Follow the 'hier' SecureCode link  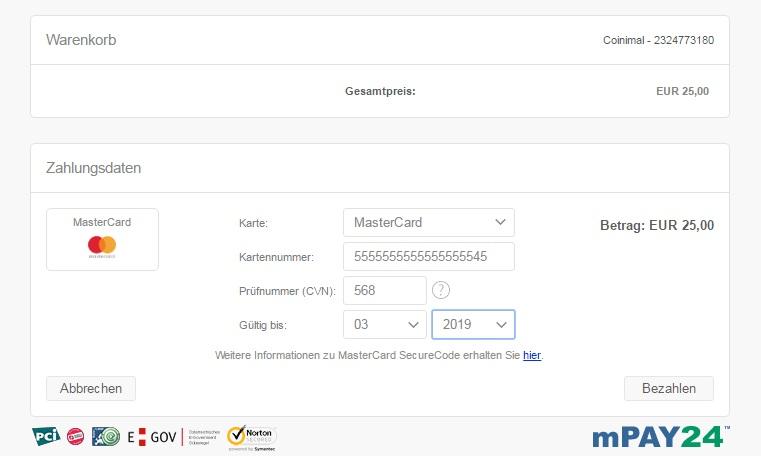pos(532,355)
